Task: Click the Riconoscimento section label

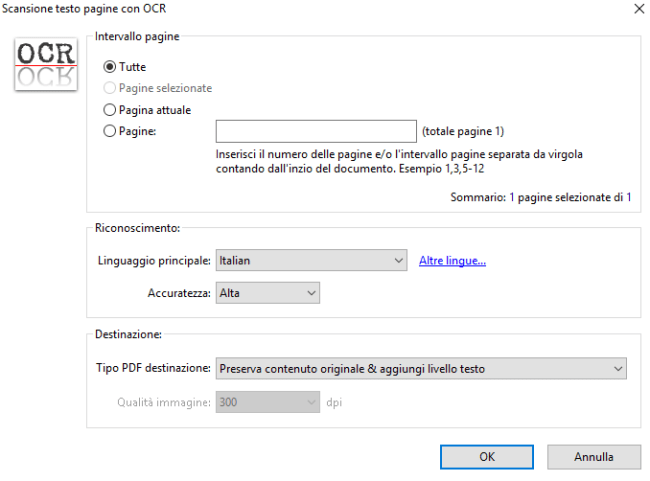Action: 138,228
